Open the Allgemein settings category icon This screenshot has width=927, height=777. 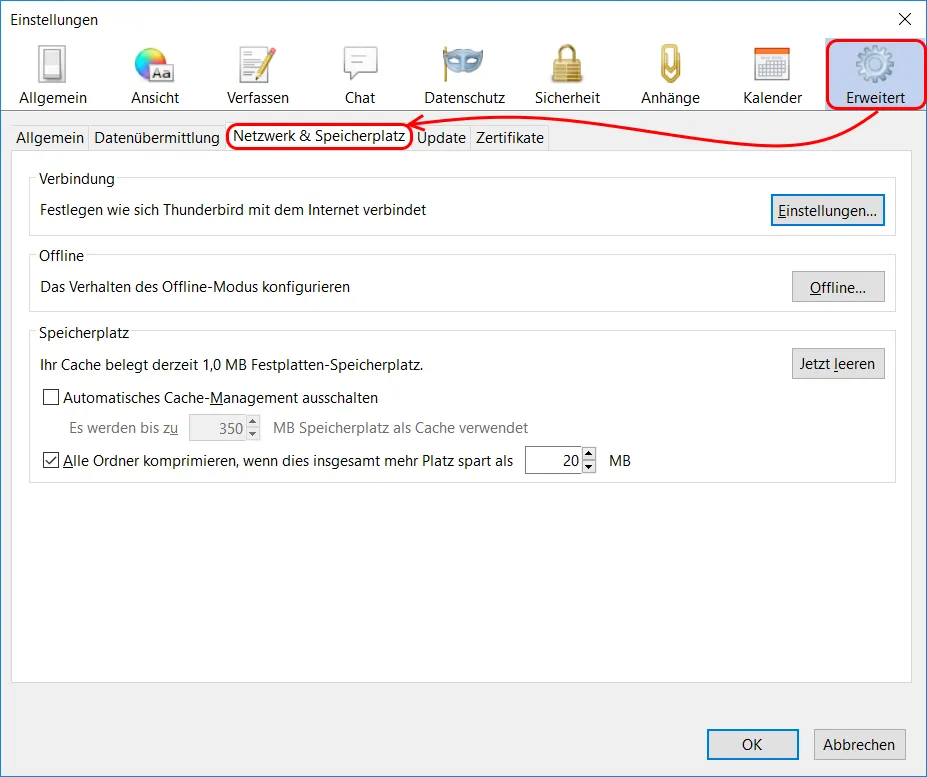tap(53, 75)
